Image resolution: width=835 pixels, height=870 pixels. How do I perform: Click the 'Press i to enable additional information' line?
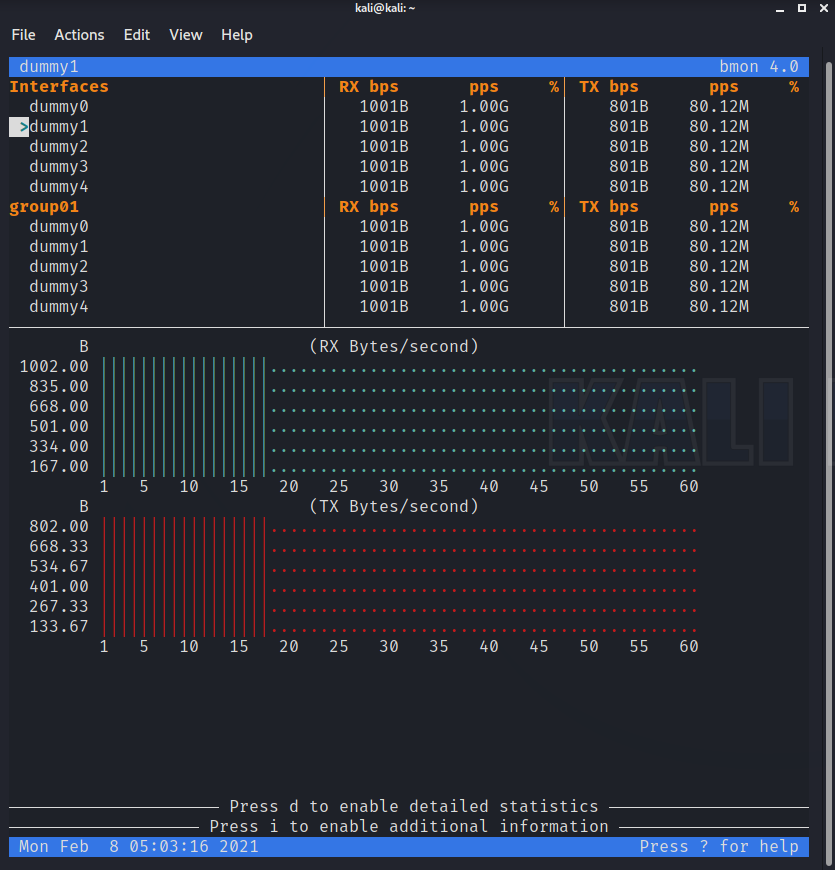point(409,826)
